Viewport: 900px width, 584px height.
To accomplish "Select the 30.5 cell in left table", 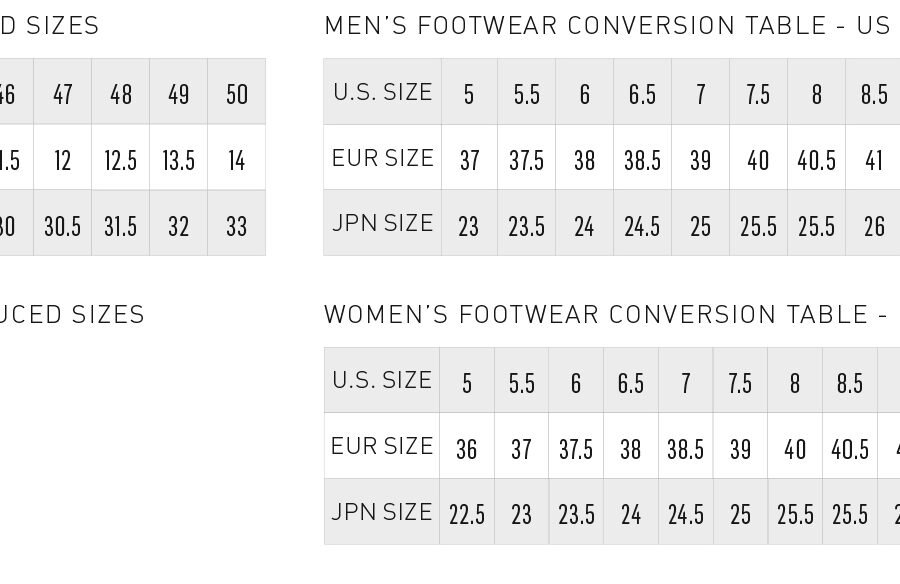I will (63, 223).
